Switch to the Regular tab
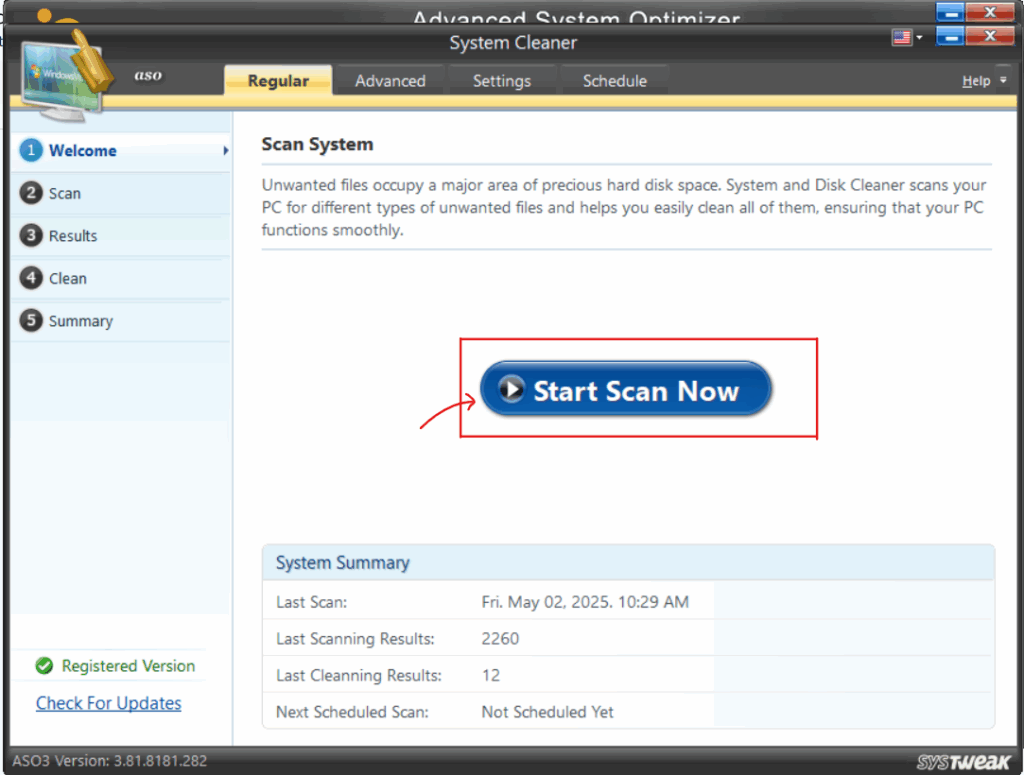1024x775 pixels. tap(278, 80)
